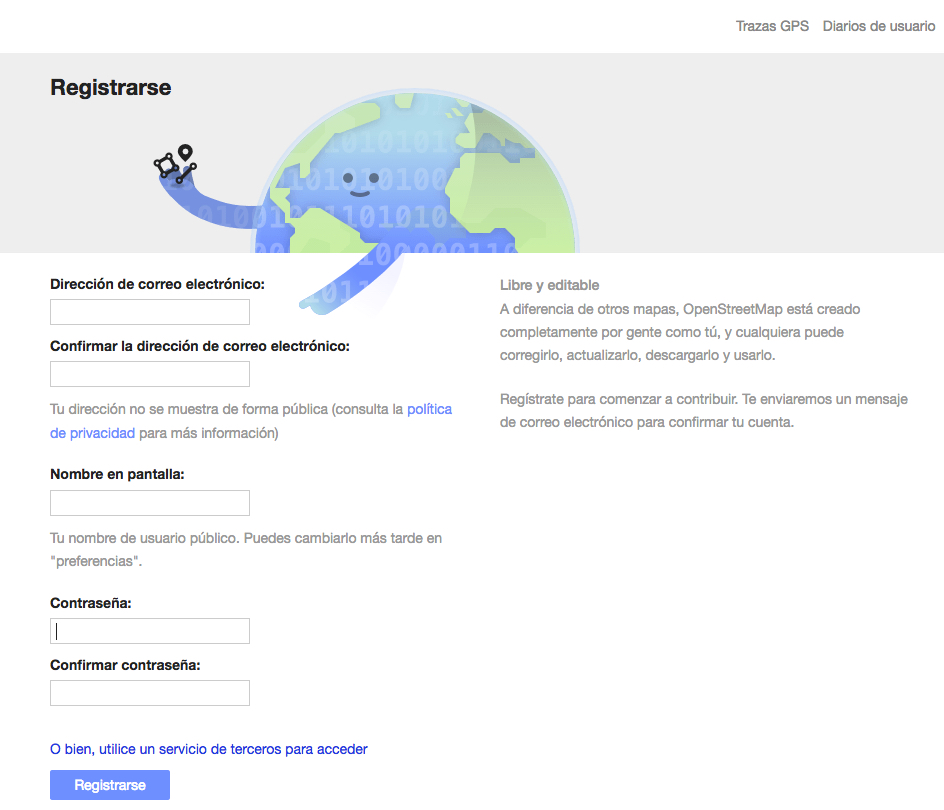Go to Diarios de usuario
944x810 pixels.
(878, 26)
